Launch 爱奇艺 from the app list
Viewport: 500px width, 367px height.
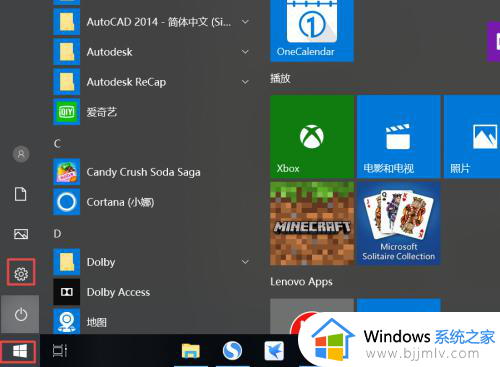tap(67, 112)
